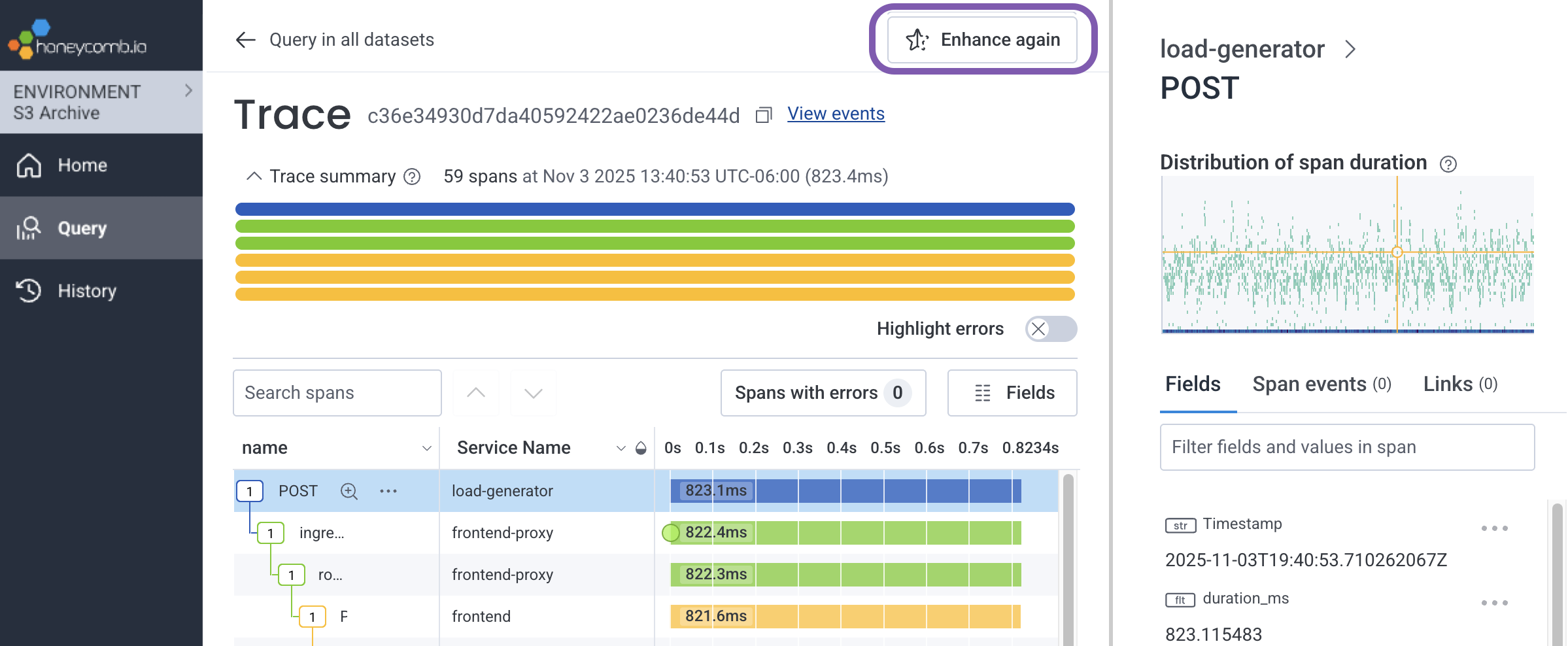Open the name column dropdown
This screenshot has width=1568, height=646.
click(426, 448)
